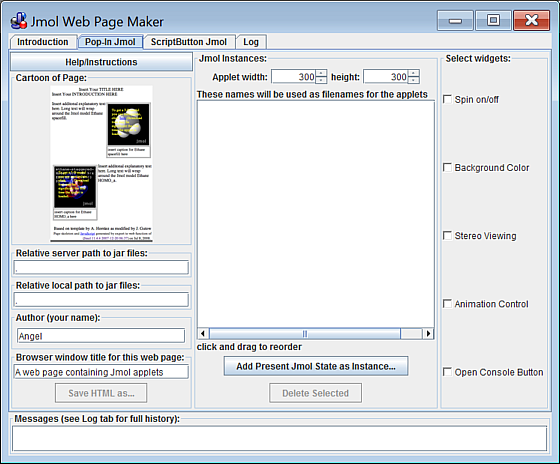This screenshot has width=560, height=464.
Task: Close the Jmol Web Page Maker window
Action: (531, 21)
